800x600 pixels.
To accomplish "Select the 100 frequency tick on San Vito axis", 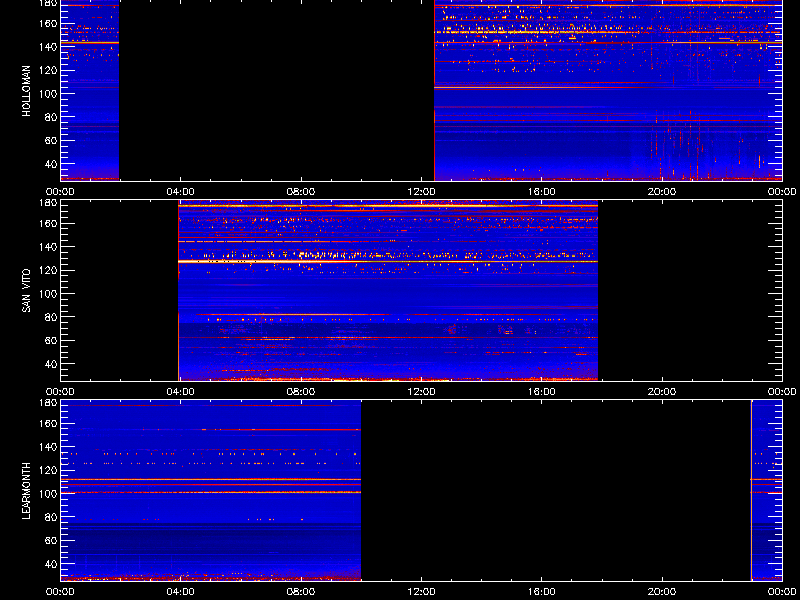I will pyautogui.click(x=47, y=293).
